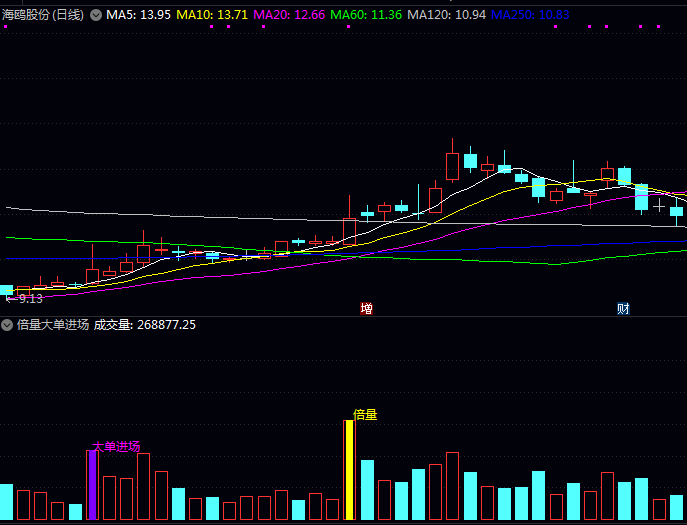This screenshot has height=525, width=687.
Task: Expand the 倍量大单进场 indicator dropdown arrow
Action: tap(8, 325)
